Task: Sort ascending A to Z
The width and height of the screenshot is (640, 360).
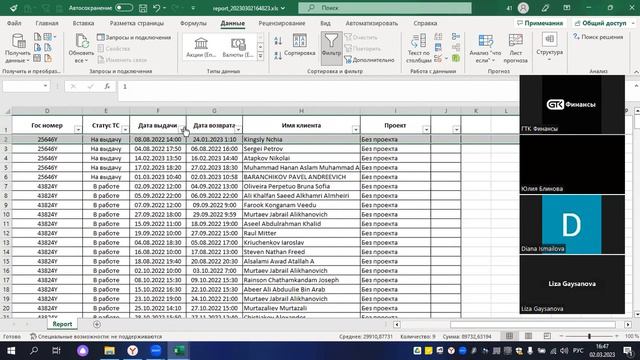Action: pyautogui.click(x=278, y=40)
